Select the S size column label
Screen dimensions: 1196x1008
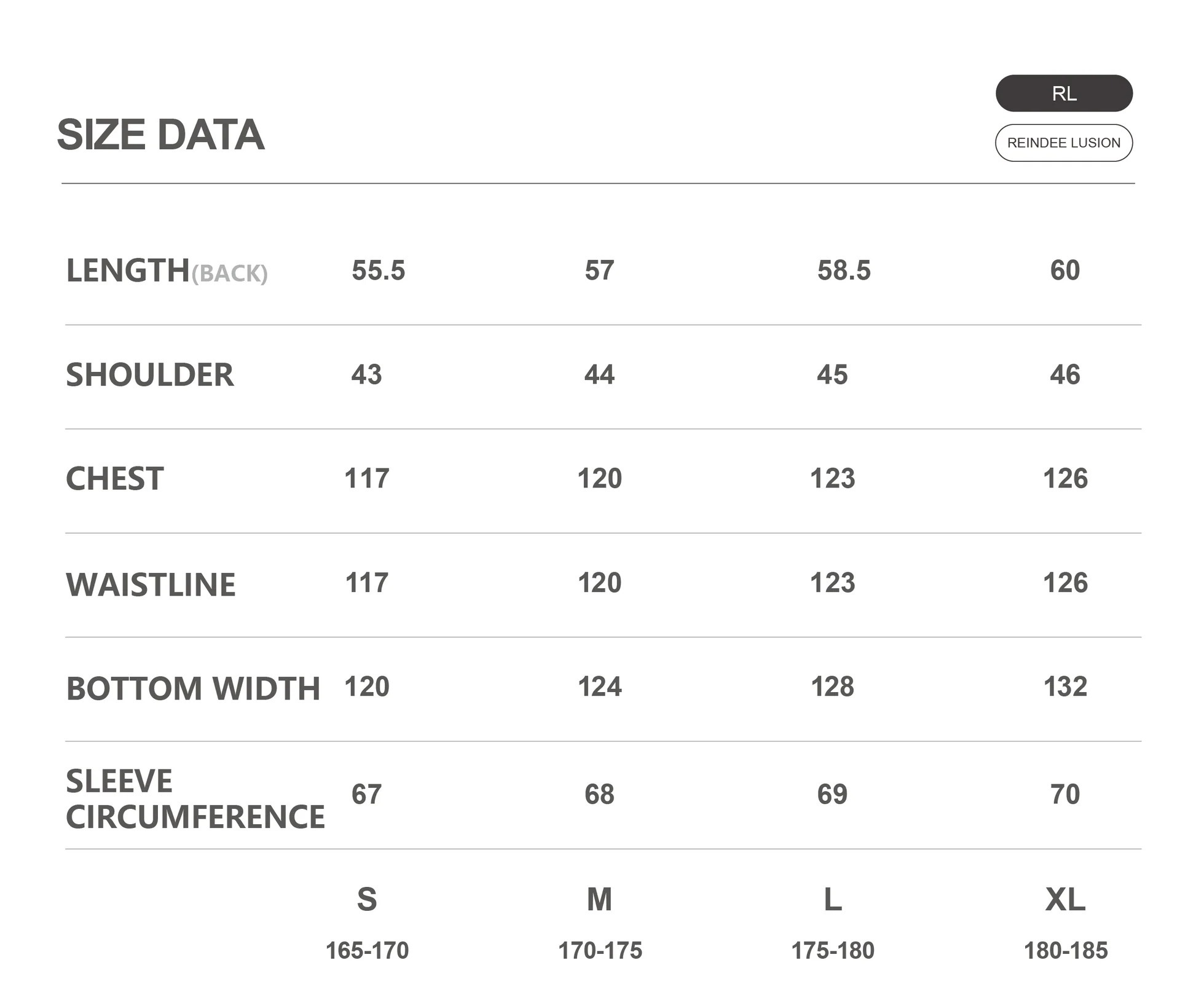367,899
